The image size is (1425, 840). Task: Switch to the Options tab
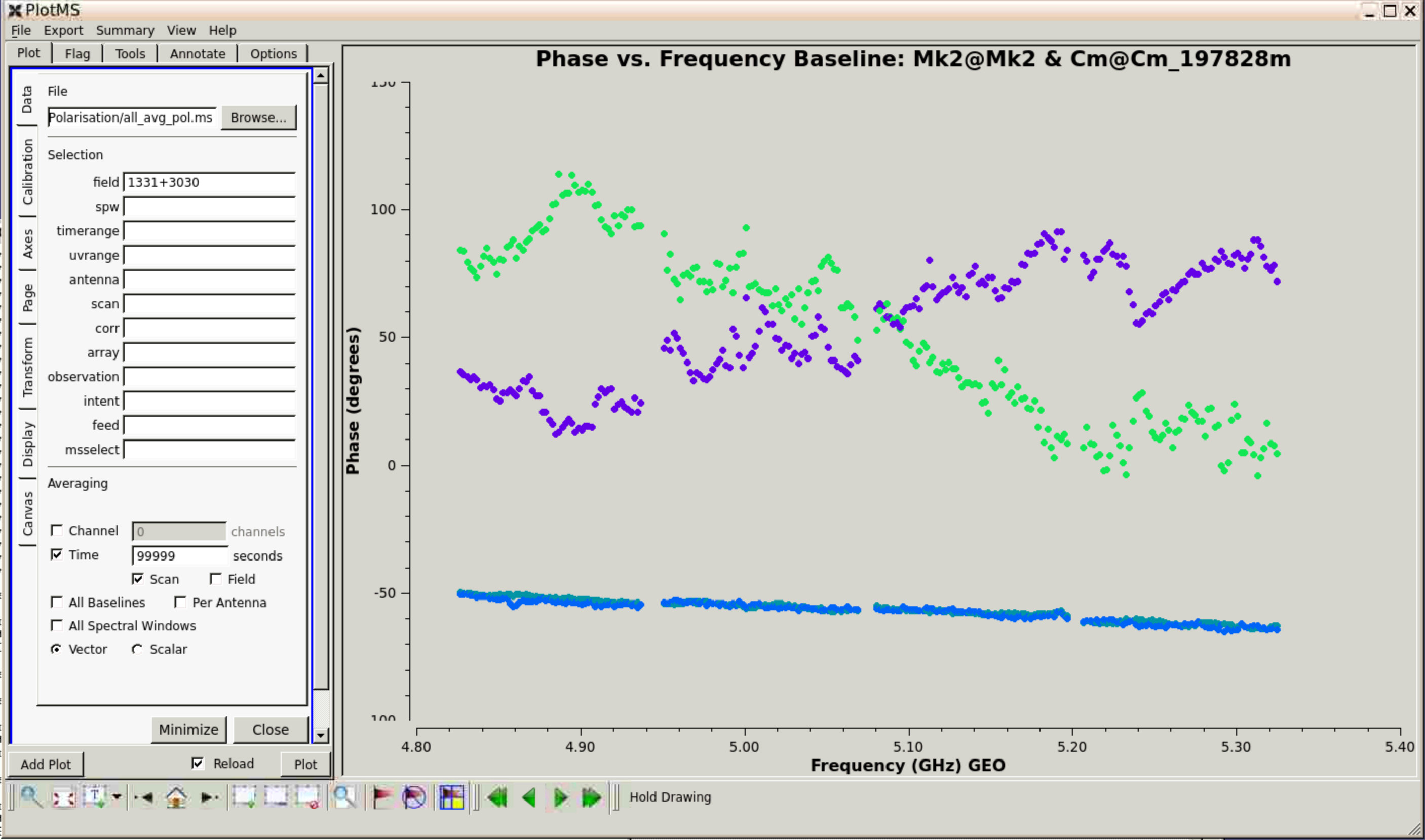point(274,54)
